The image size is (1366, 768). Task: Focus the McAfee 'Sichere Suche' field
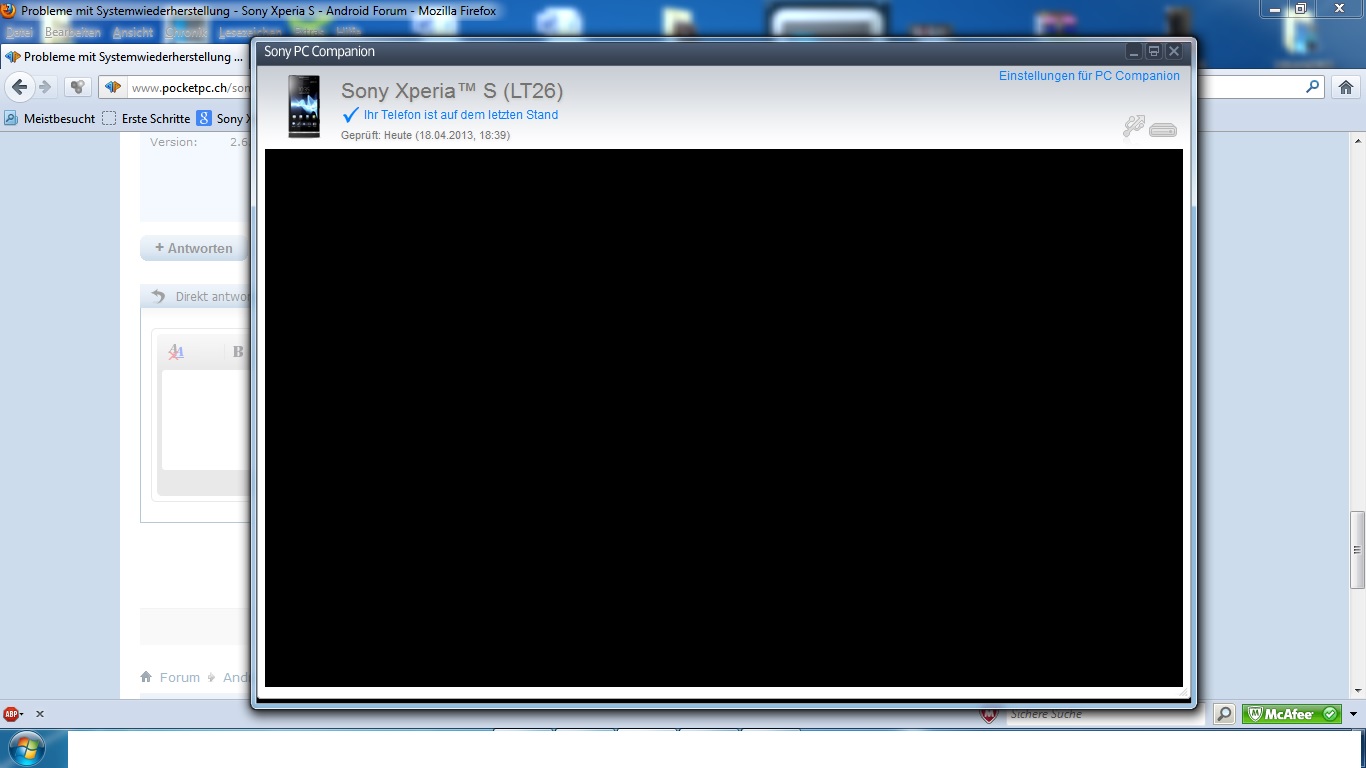1105,714
